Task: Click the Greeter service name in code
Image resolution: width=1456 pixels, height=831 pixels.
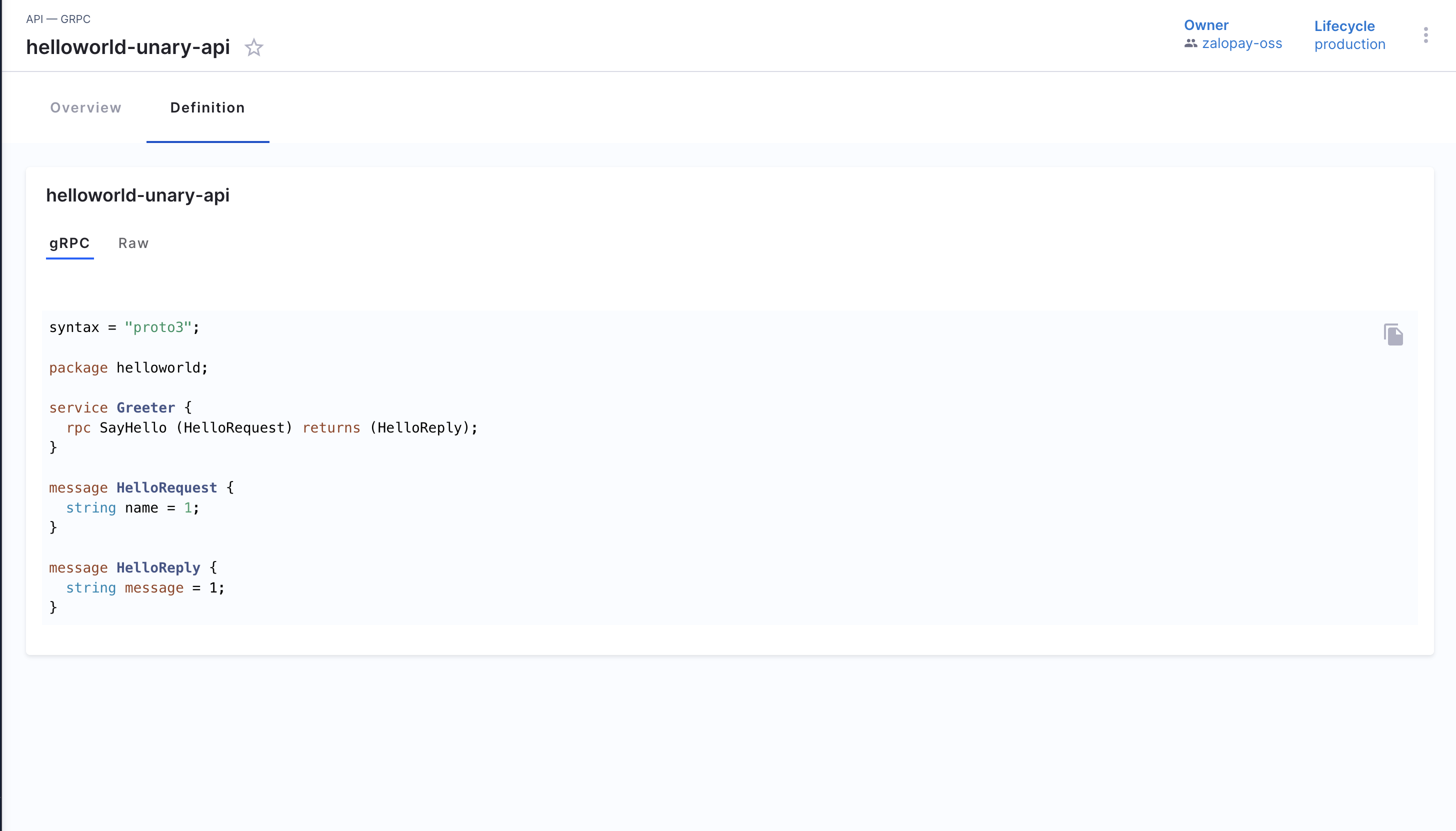Action: 145,407
